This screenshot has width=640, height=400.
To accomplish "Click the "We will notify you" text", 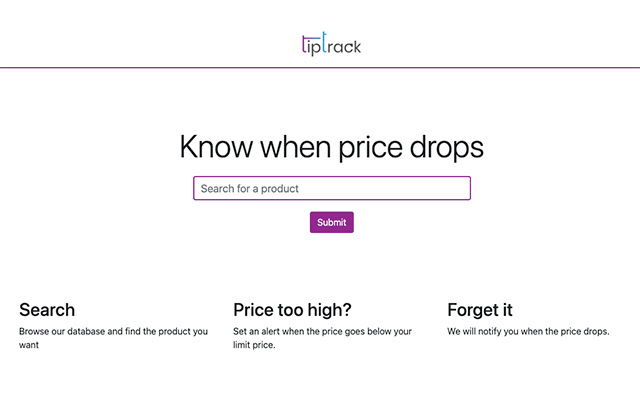I will click(528, 331).
